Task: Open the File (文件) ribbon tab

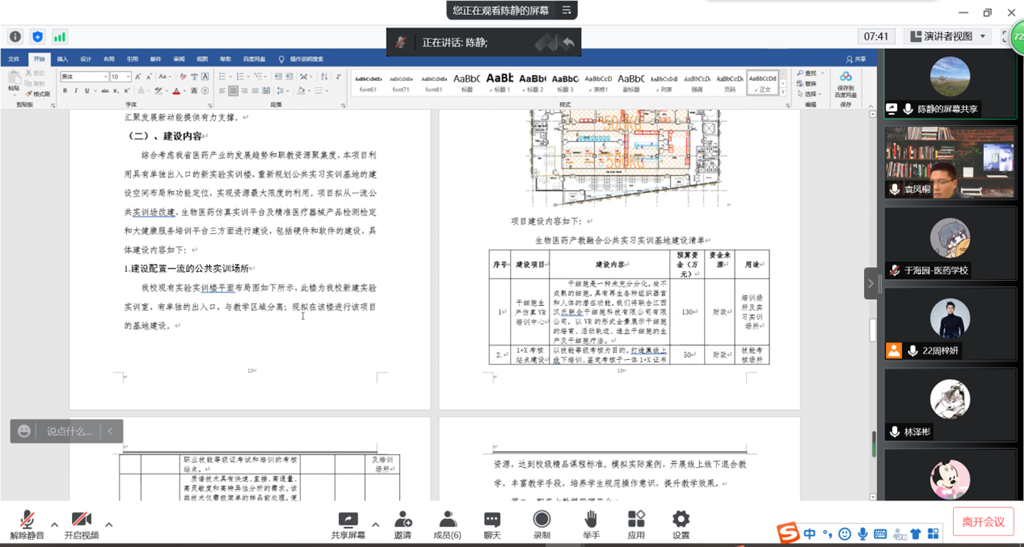Action: pos(14,59)
